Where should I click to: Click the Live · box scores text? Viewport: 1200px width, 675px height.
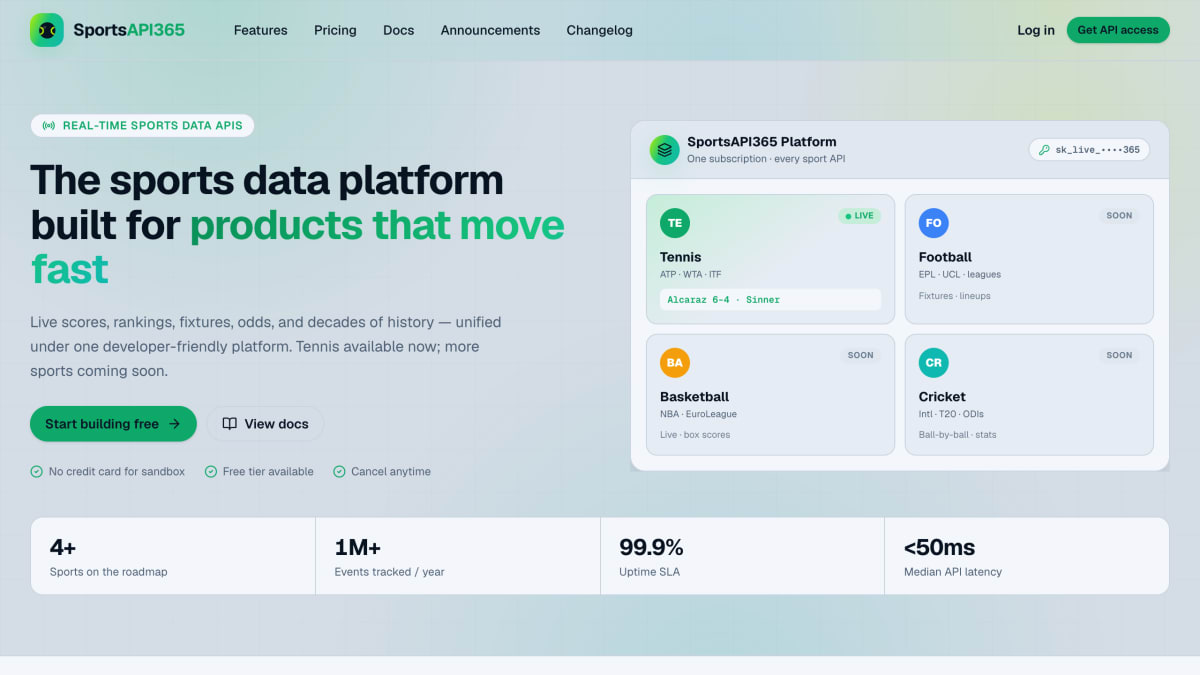coord(695,435)
